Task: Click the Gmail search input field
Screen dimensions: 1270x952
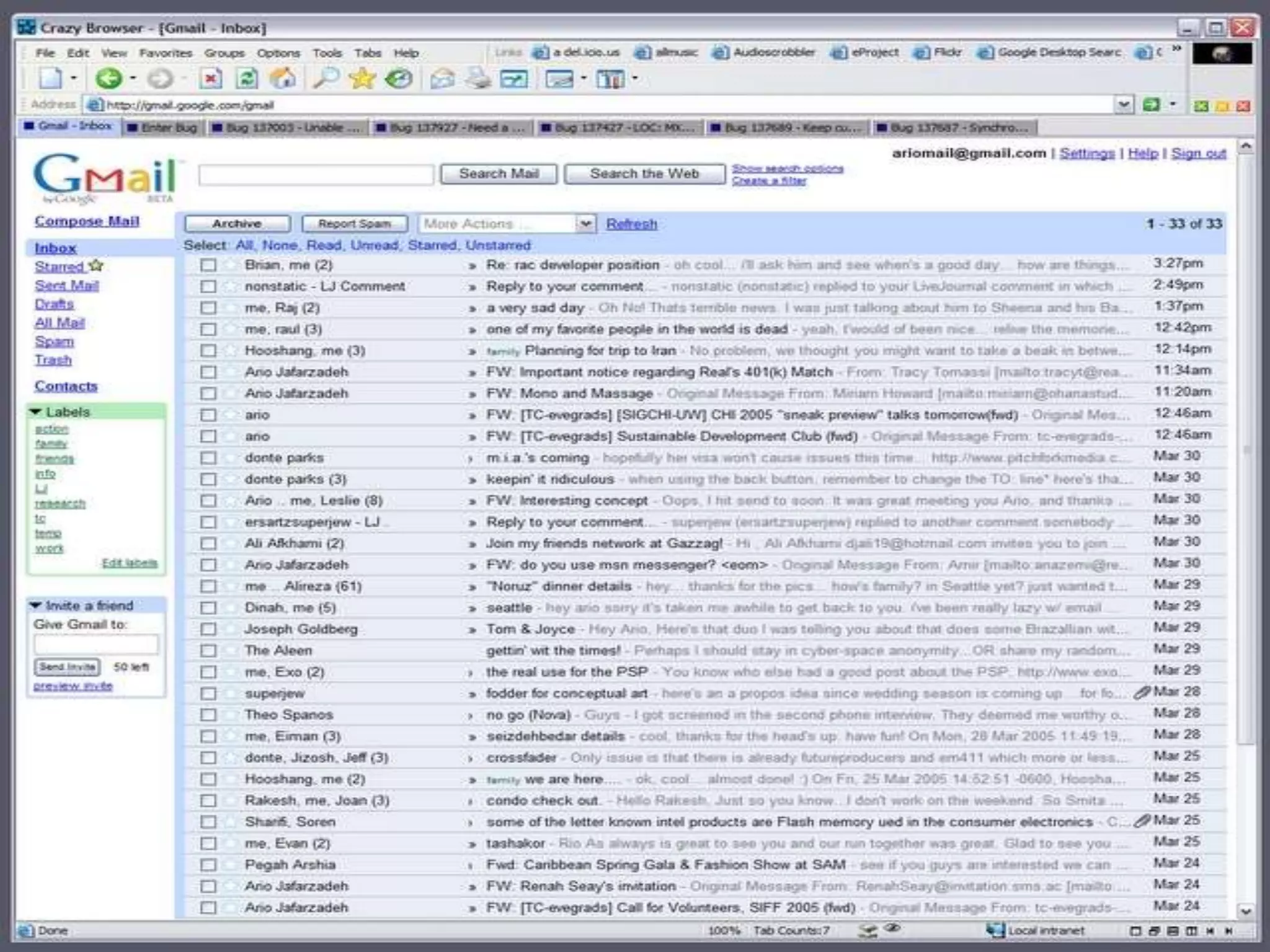Action: tap(316, 175)
